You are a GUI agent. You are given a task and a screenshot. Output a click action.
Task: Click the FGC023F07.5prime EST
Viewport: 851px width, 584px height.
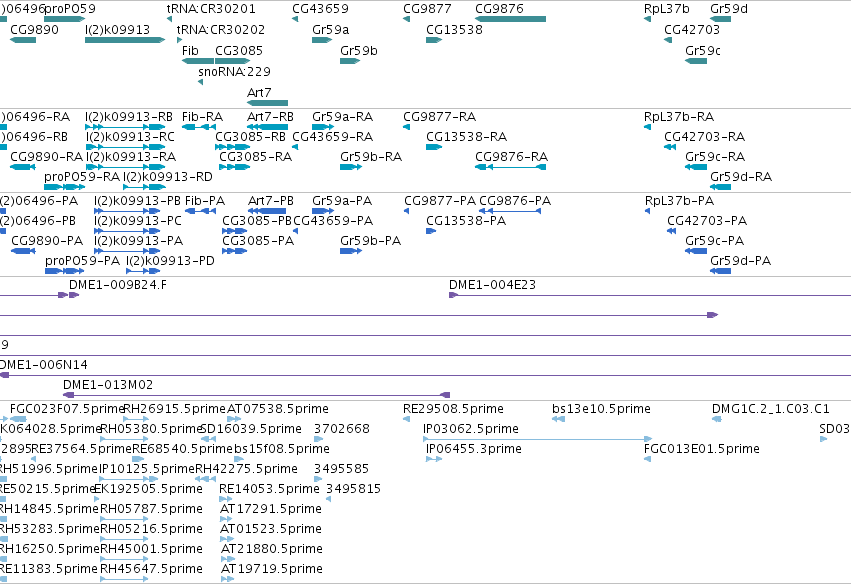[x=16, y=419]
